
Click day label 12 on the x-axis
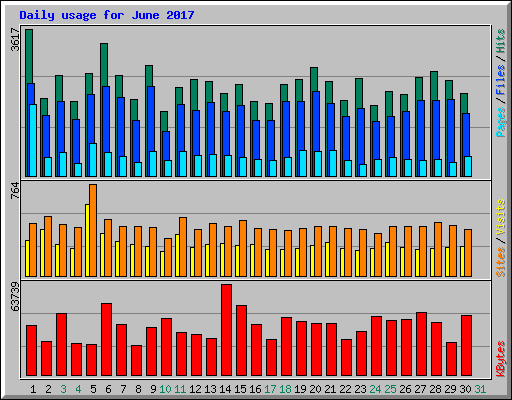pos(195,389)
